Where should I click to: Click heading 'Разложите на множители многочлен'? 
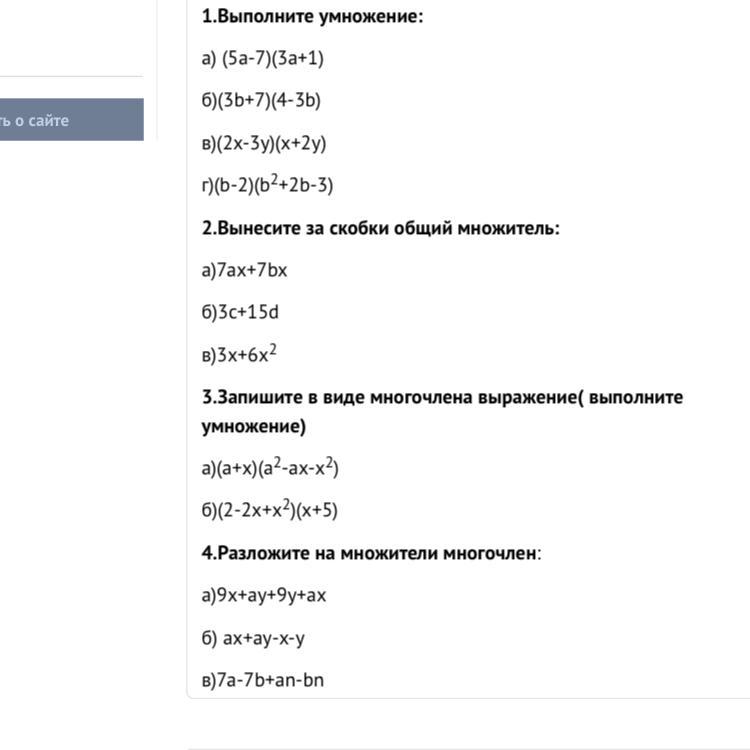(376, 553)
